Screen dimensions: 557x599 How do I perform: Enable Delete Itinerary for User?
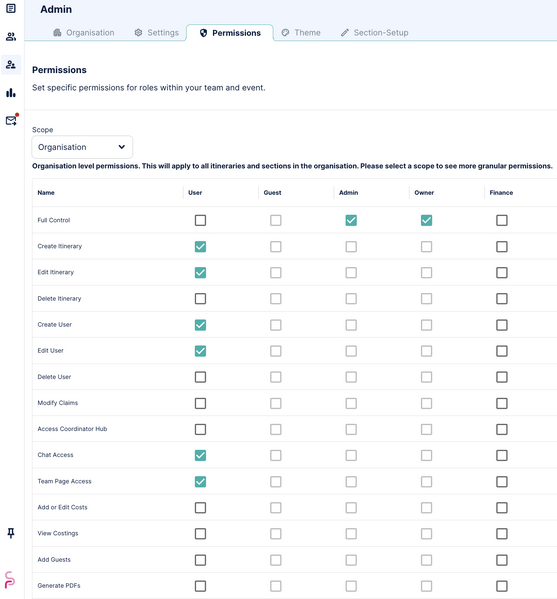pyautogui.click(x=200, y=299)
